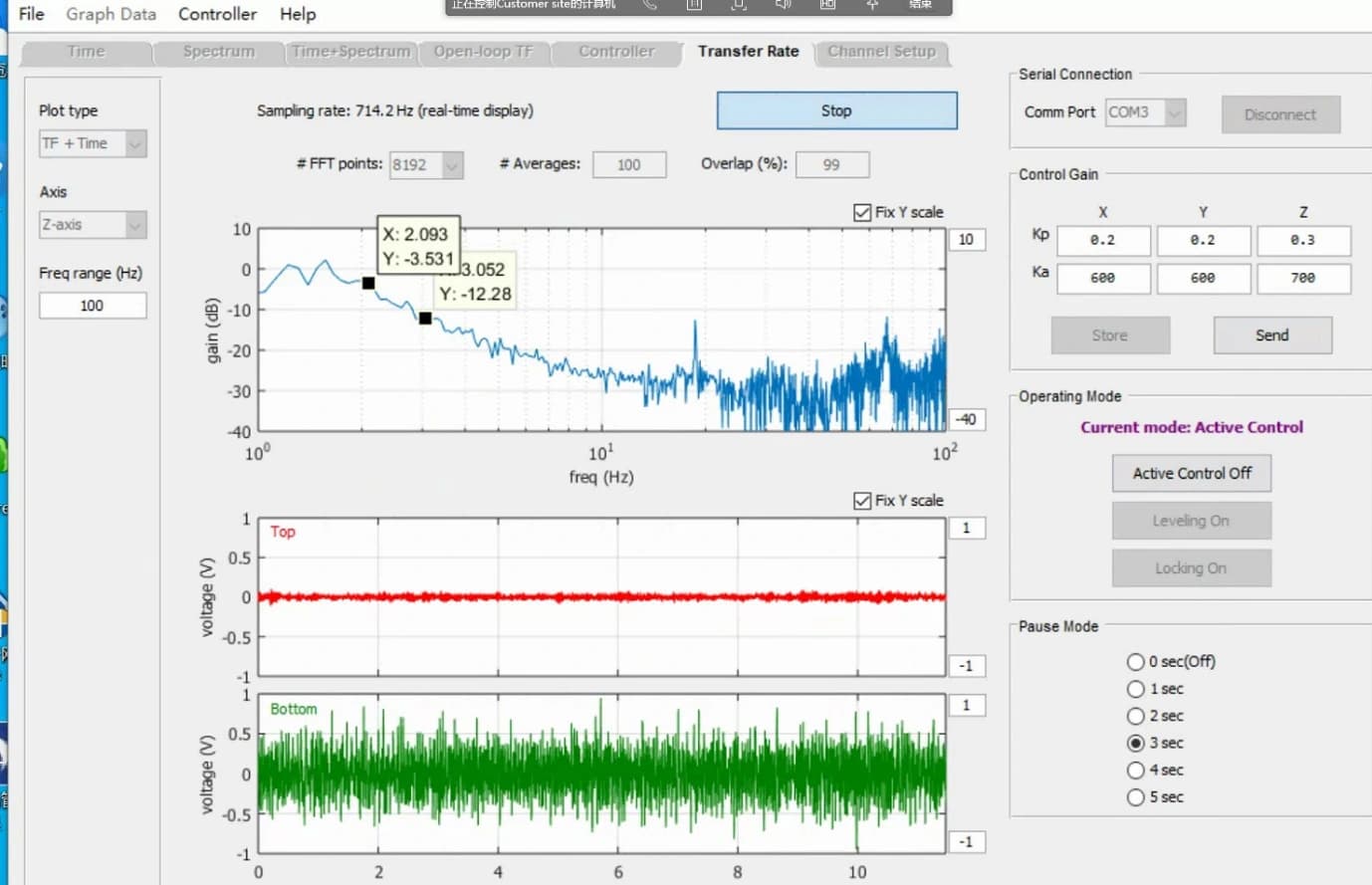Screen dimensions: 1372x885
Task: Go to the Open-loop TF tab
Action: [x=483, y=52]
